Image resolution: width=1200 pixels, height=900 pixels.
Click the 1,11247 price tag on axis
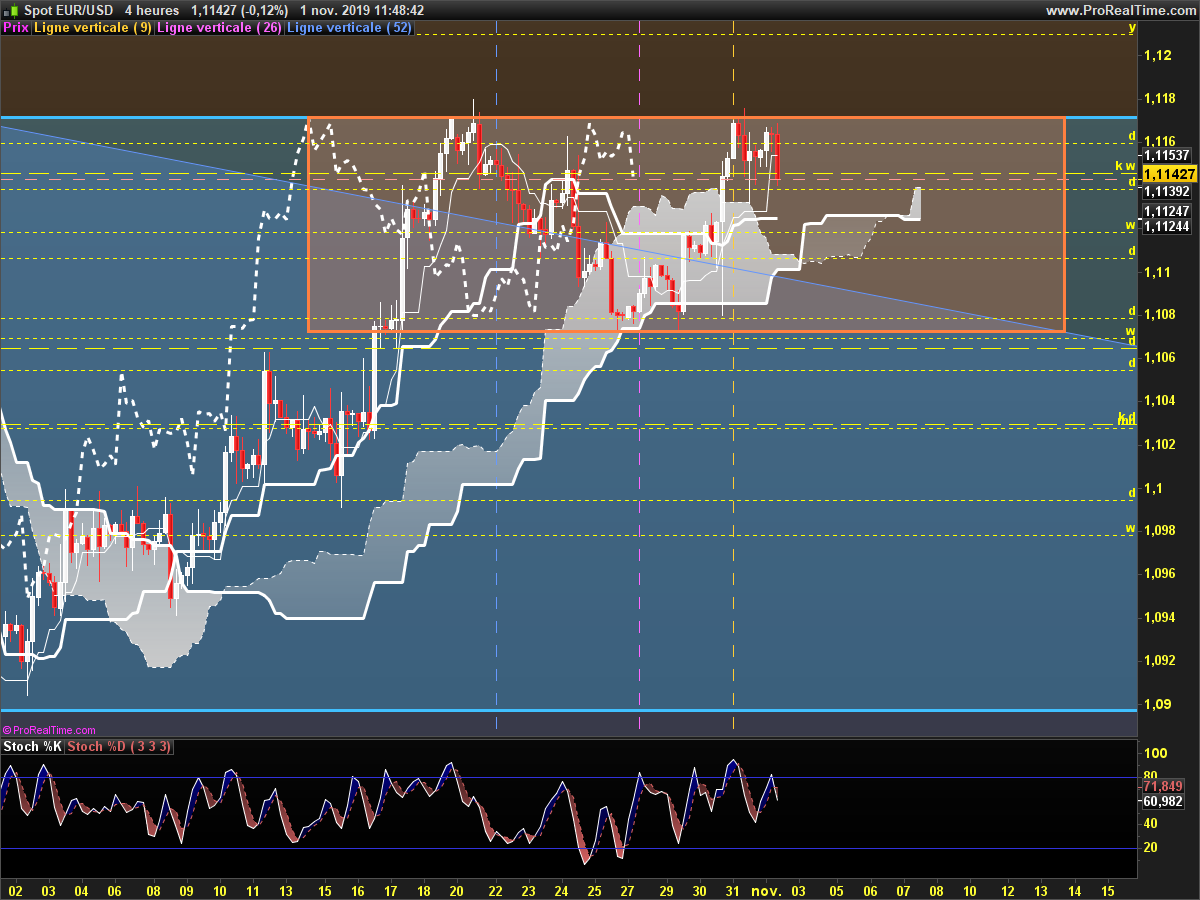[1166, 211]
